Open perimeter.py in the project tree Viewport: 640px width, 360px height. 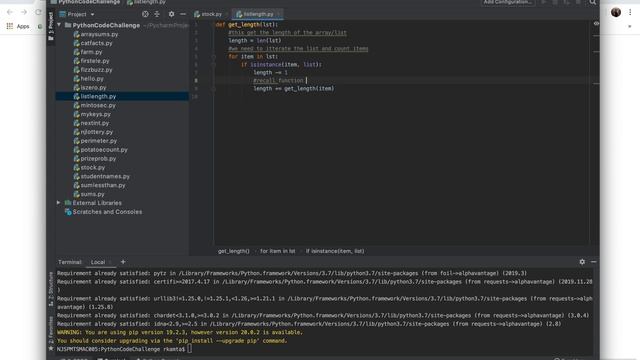click(x=99, y=141)
